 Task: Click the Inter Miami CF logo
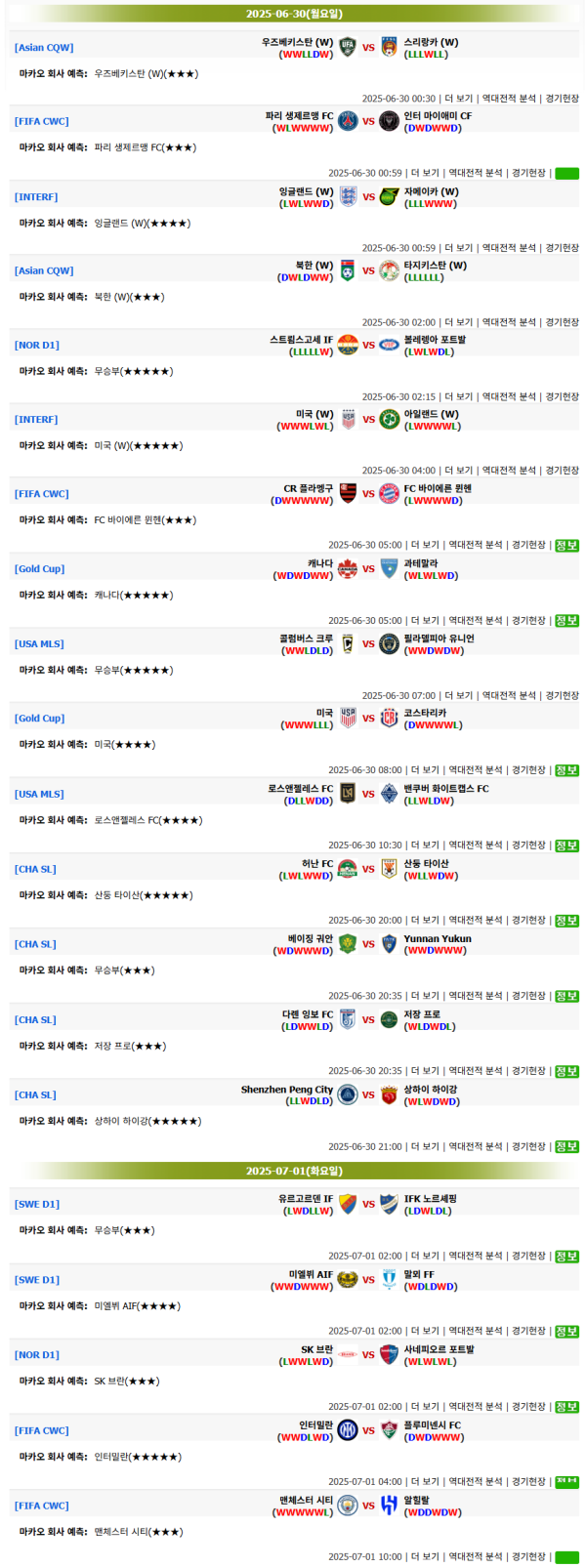point(389,121)
